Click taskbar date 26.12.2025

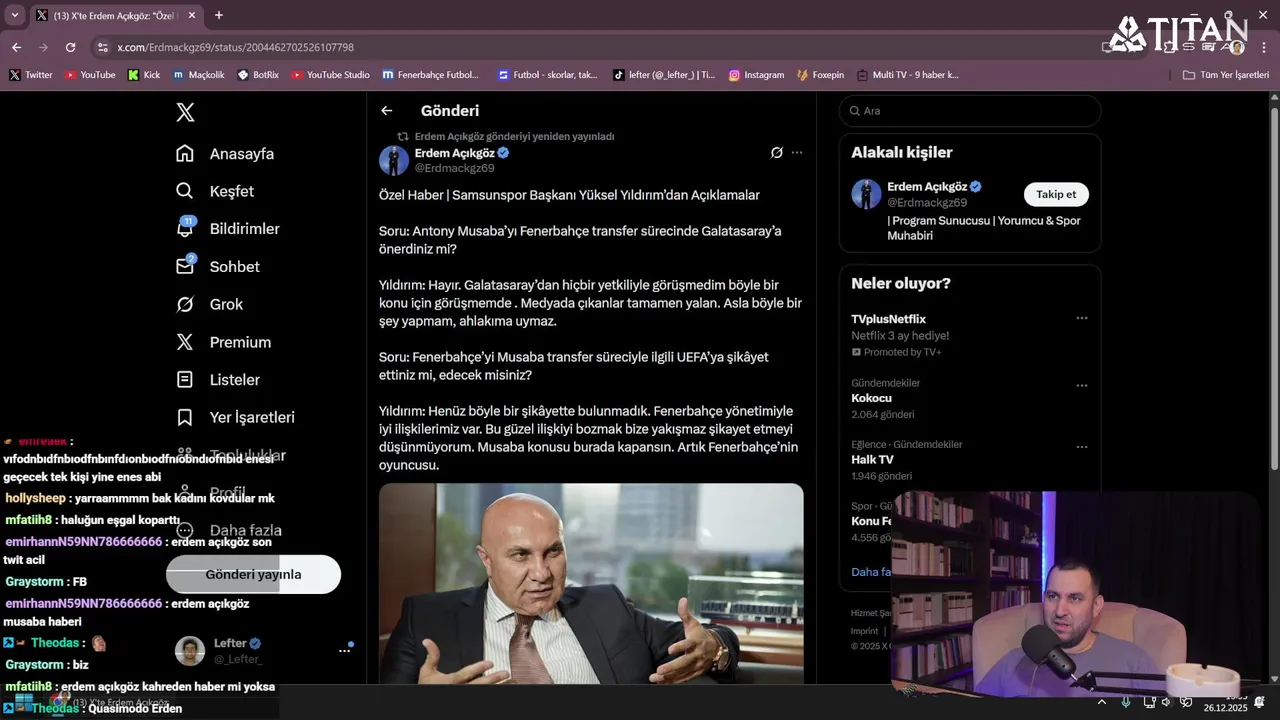(1225, 708)
